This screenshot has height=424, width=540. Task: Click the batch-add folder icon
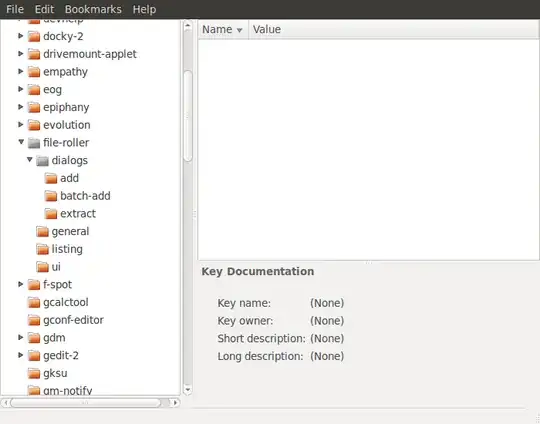pos(51,196)
